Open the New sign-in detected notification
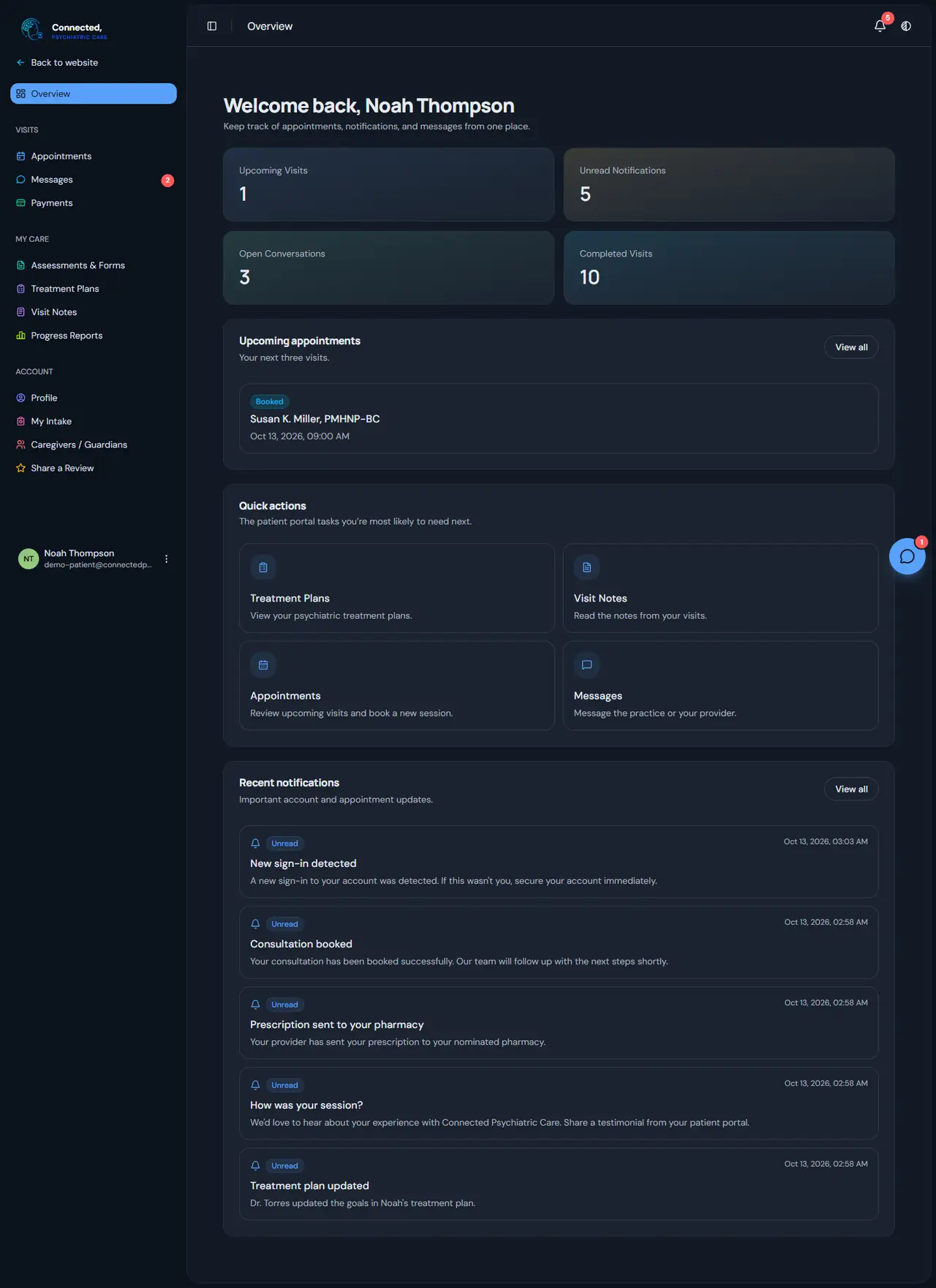This screenshot has height=1288, width=936. [x=559, y=862]
